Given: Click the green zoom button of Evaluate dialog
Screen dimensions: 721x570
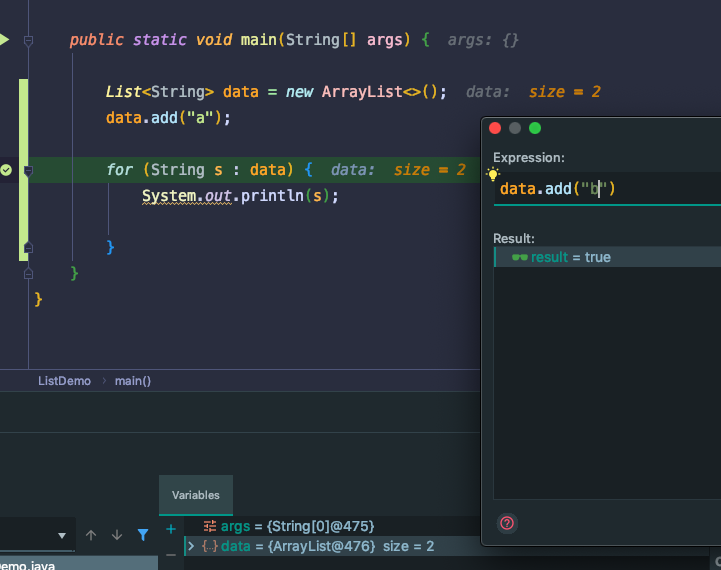Looking at the screenshot, I should [x=535, y=128].
